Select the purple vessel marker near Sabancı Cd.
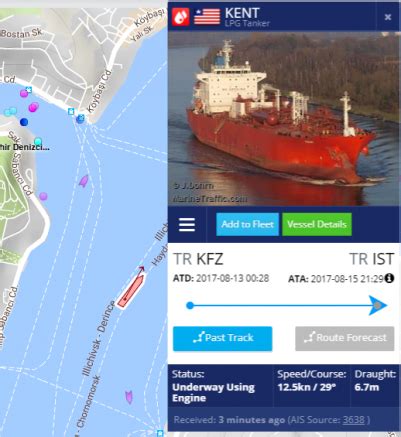Viewport: 401px width, 437px height. coord(83,181)
